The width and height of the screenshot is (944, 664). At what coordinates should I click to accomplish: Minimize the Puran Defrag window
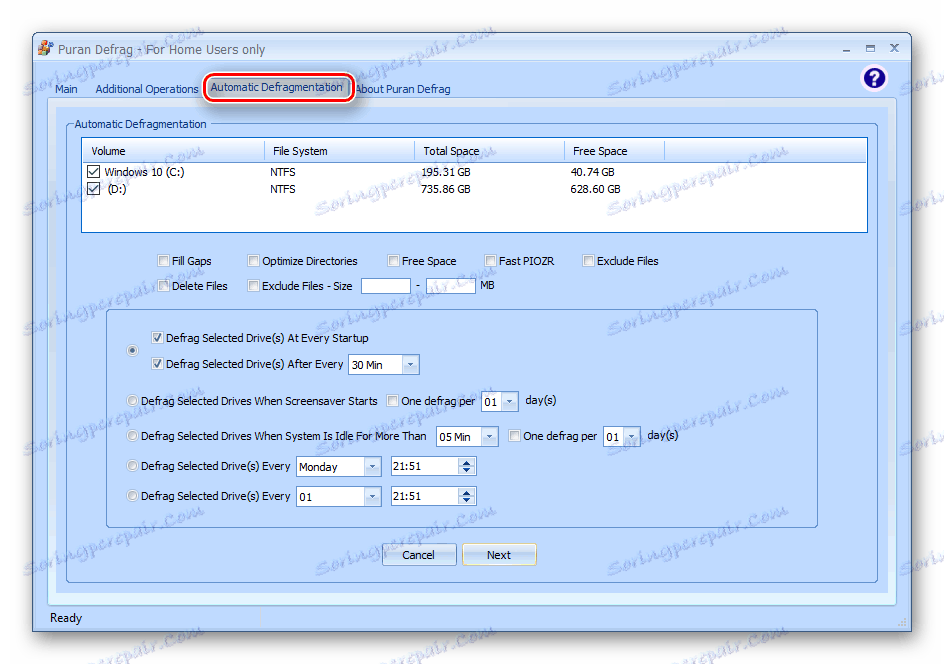tap(846, 49)
